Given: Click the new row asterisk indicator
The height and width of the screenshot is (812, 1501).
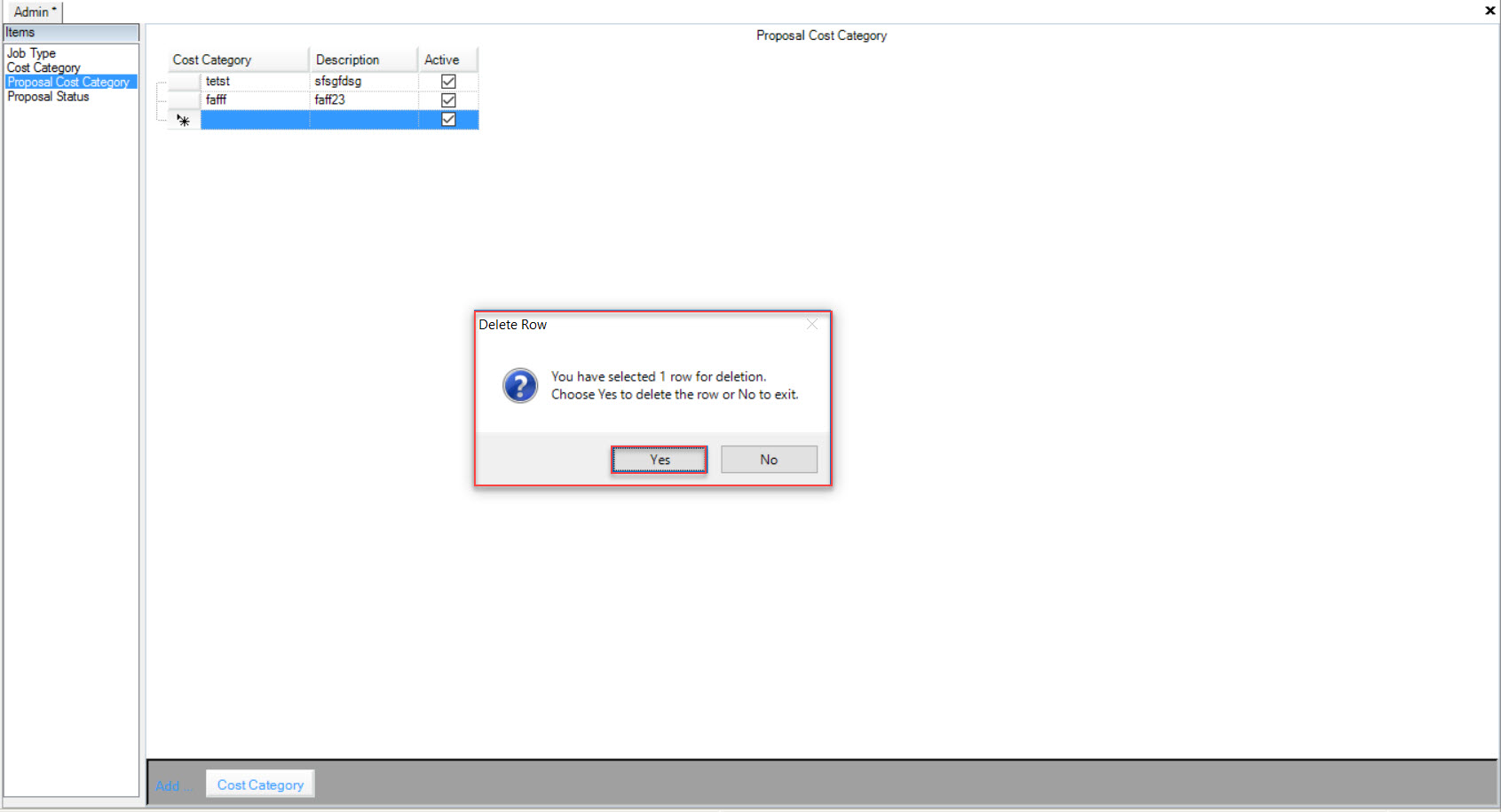Looking at the screenshot, I should (x=184, y=120).
